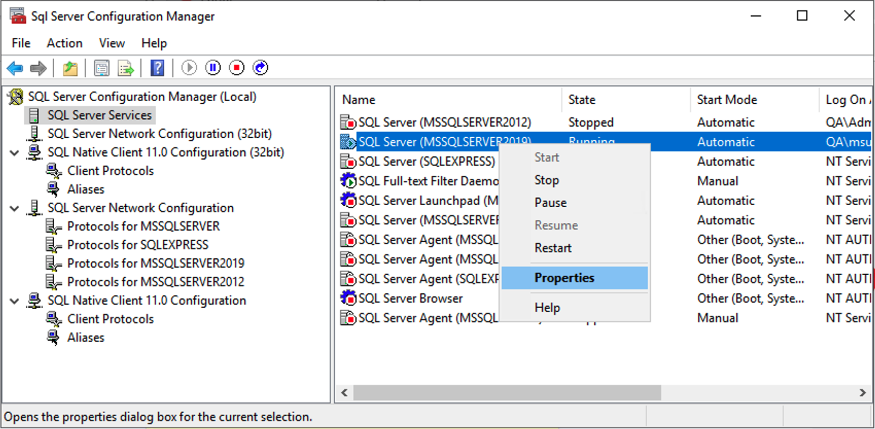Click the Up one level folder icon
The width and height of the screenshot is (875, 429).
click(70, 69)
